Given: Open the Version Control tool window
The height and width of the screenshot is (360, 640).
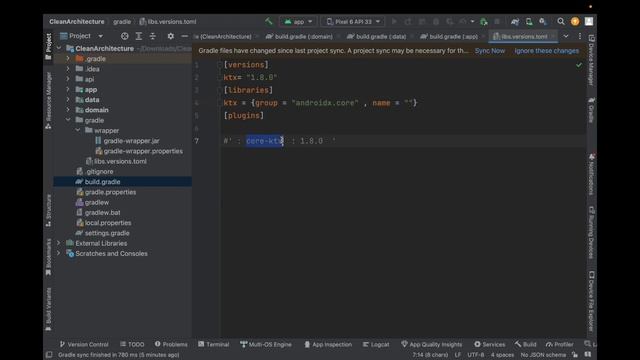Looking at the screenshot, I should click(84, 344).
